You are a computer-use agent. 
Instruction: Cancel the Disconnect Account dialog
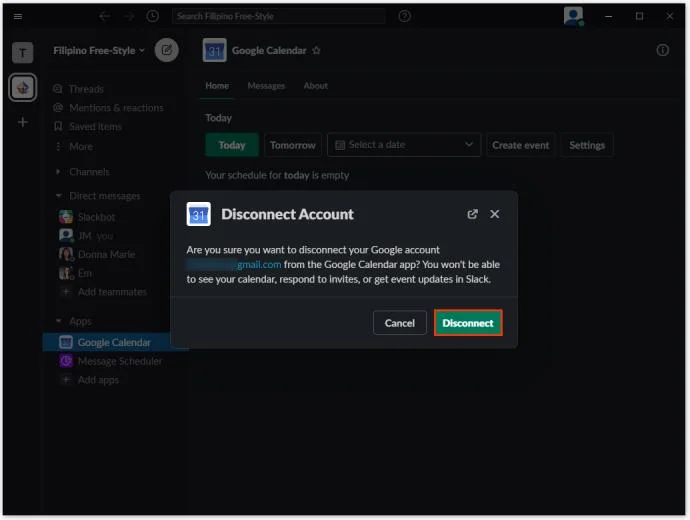point(400,323)
